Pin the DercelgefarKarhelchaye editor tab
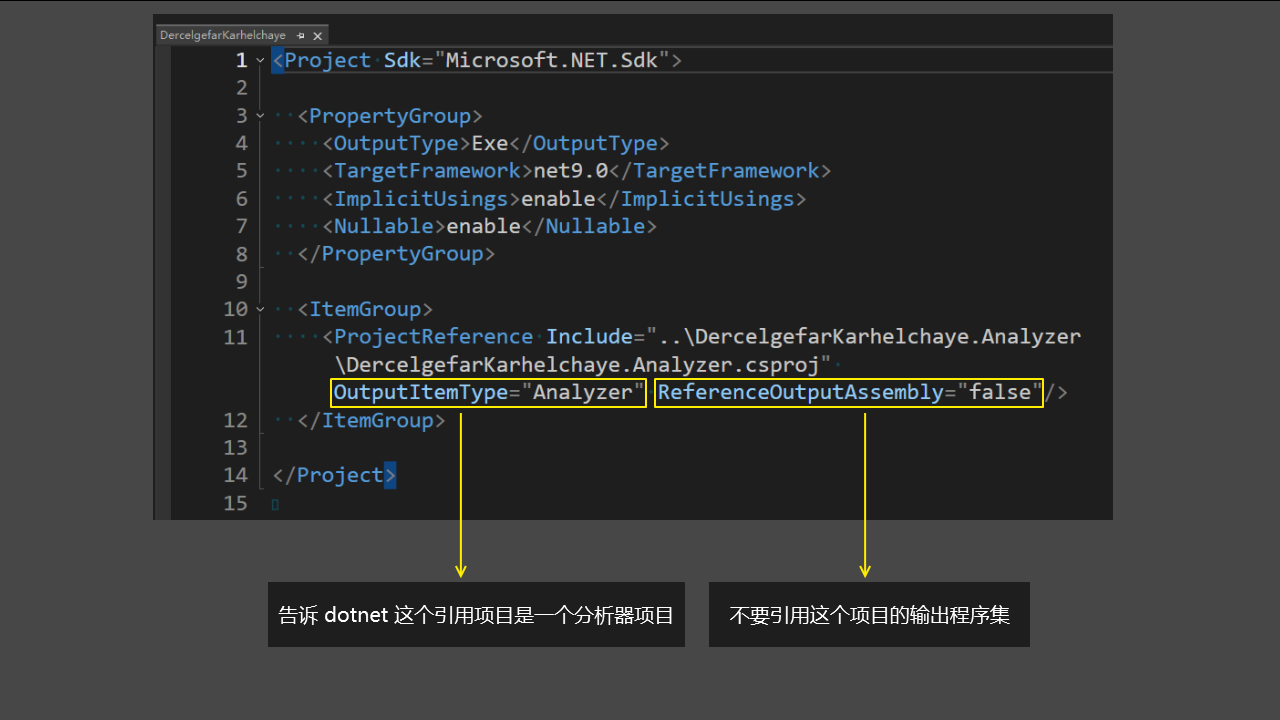Image resolution: width=1280 pixels, height=720 pixels. click(x=302, y=35)
